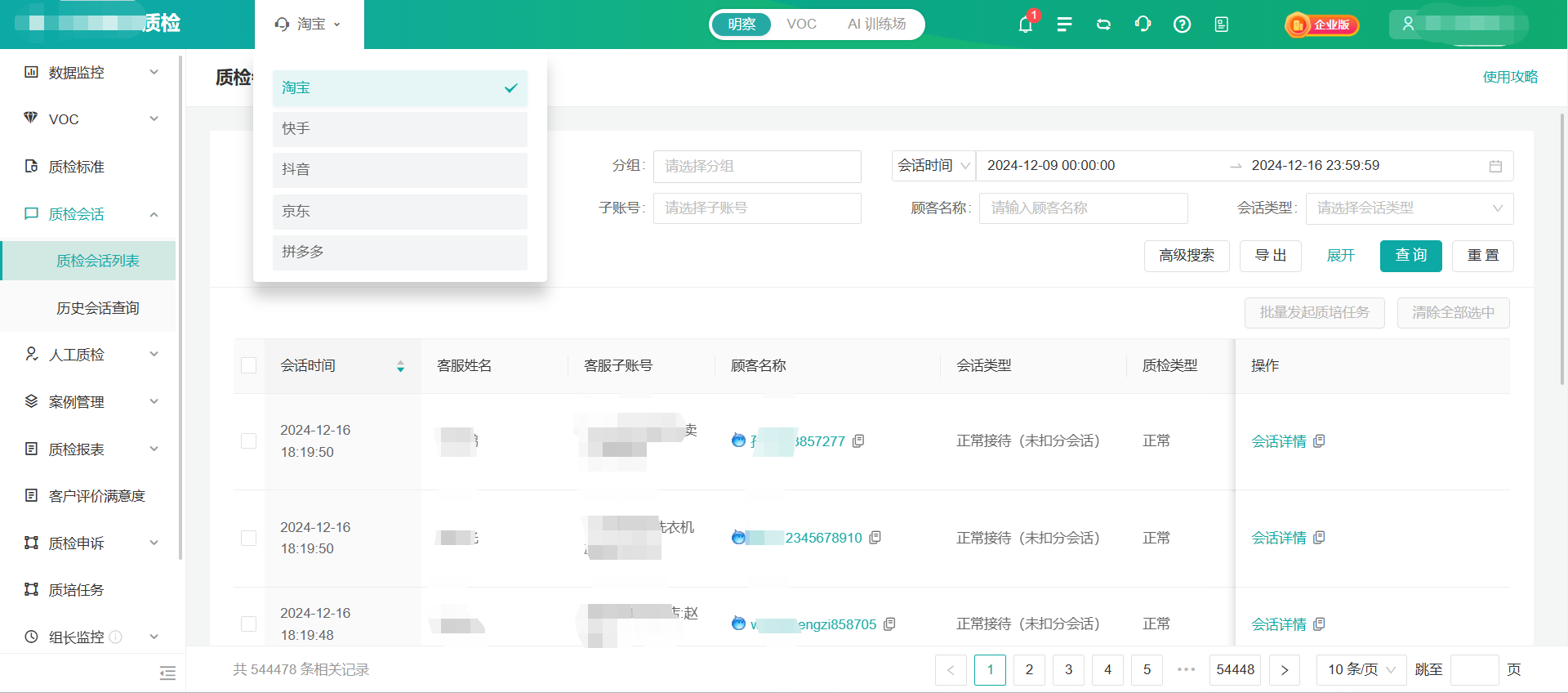1568x693 pixels.
Task: Collapse the sidebar with bottom menu icon
Action: [167, 673]
